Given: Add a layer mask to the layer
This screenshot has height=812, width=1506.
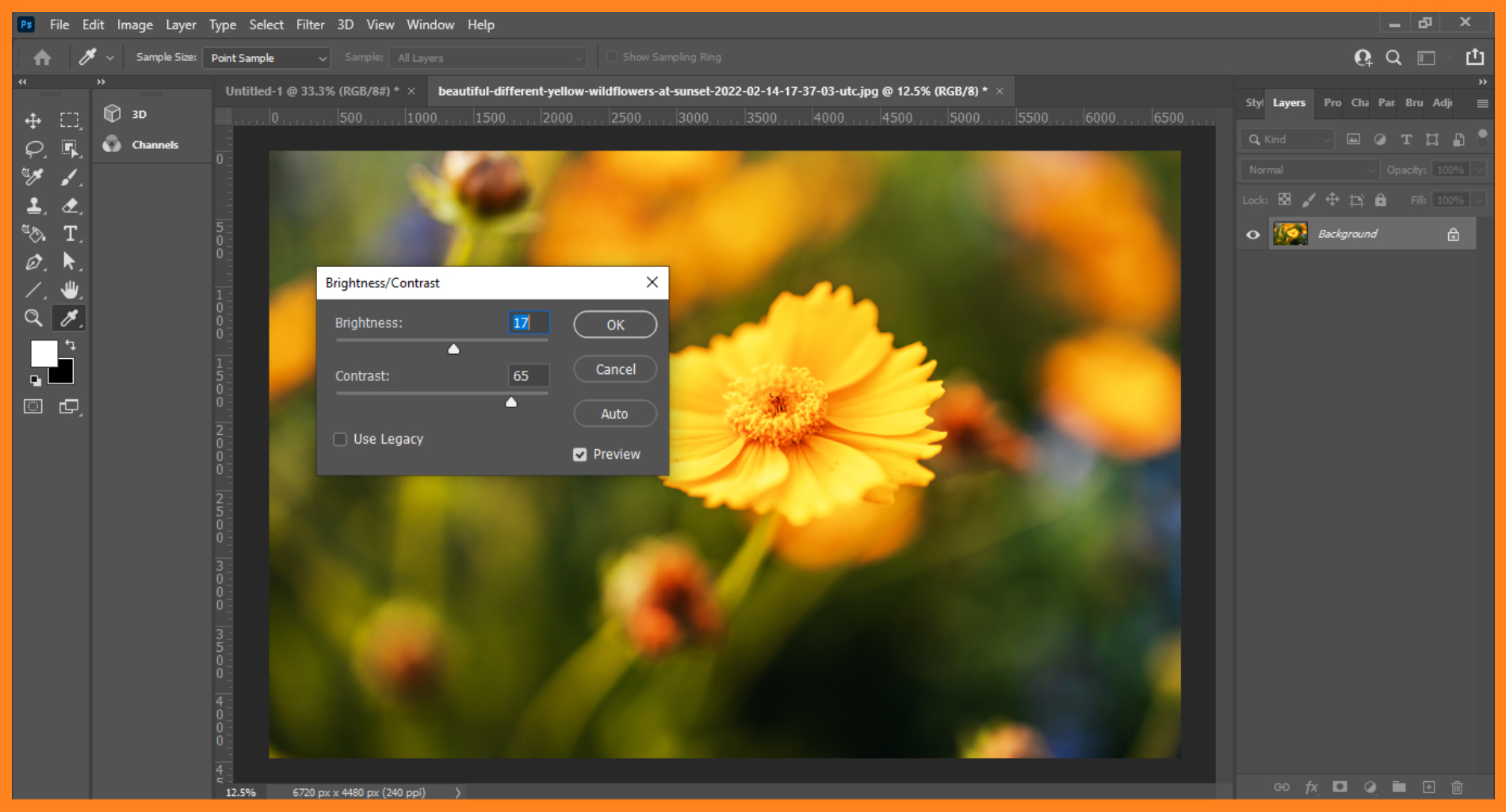Looking at the screenshot, I should pos(1340,787).
